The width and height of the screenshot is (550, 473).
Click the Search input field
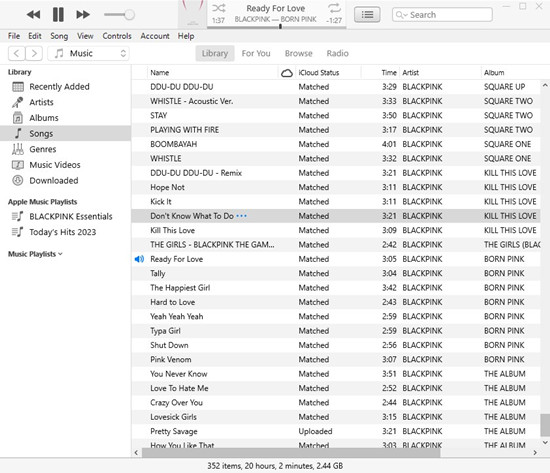[x=442, y=15]
